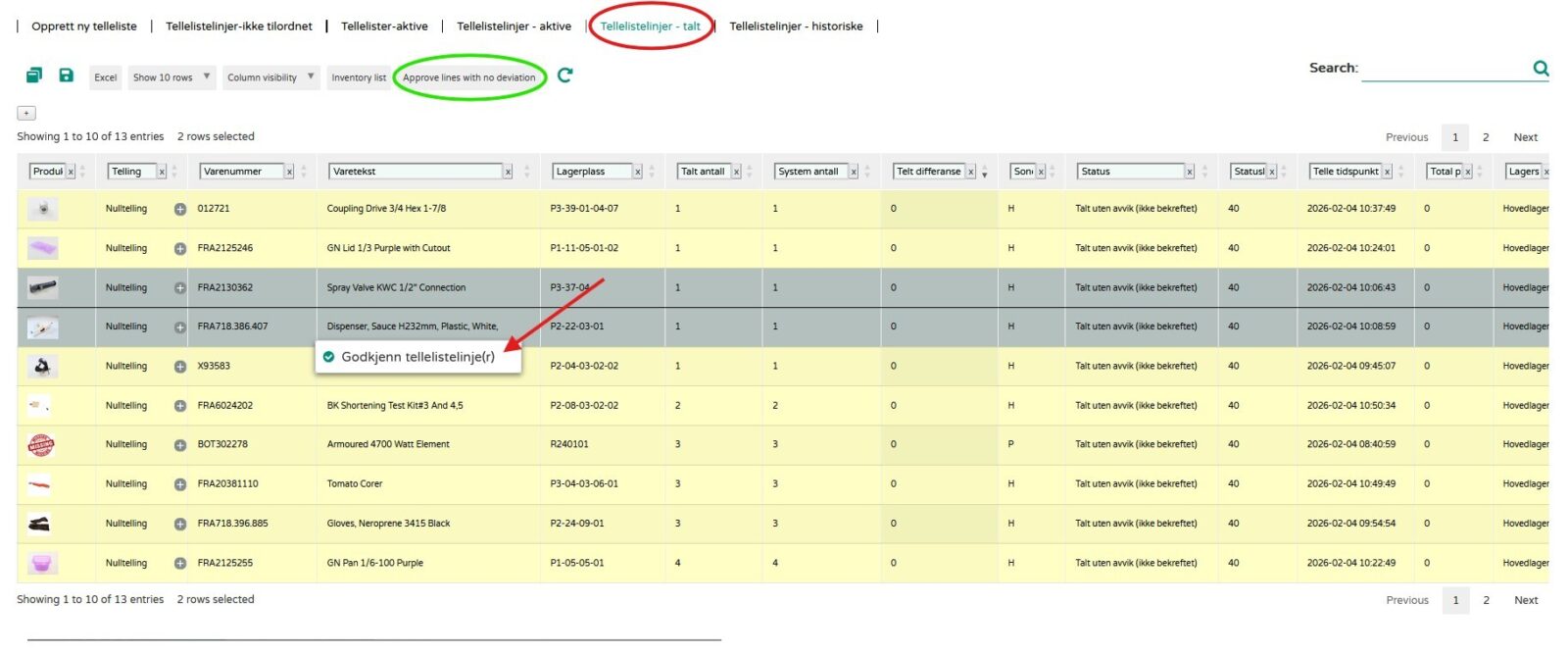Click the search magnifier icon
This screenshot has height=653, width=1568.
pos(1541,68)
